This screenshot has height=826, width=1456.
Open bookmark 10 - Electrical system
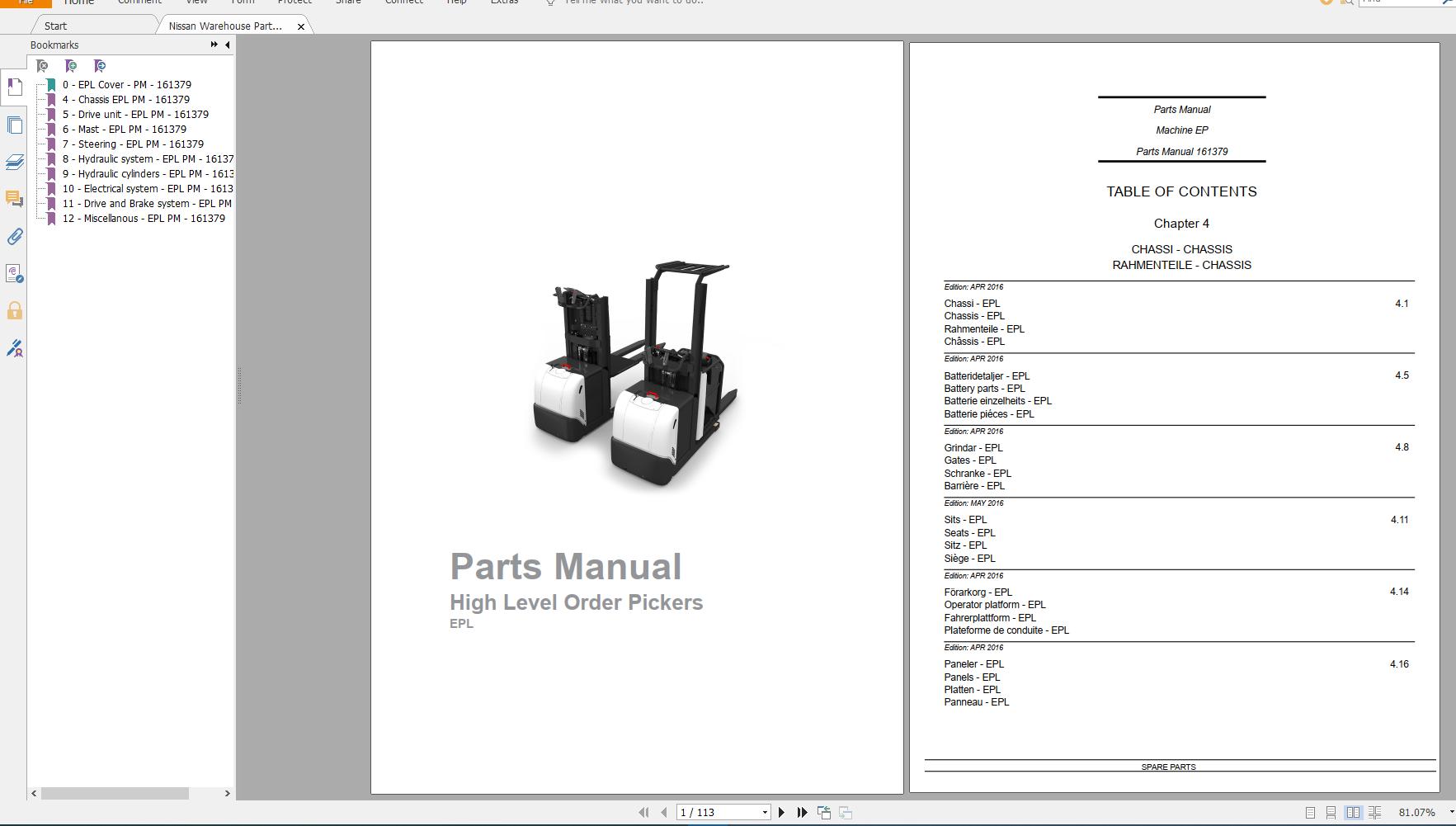(x=148, y=189)
